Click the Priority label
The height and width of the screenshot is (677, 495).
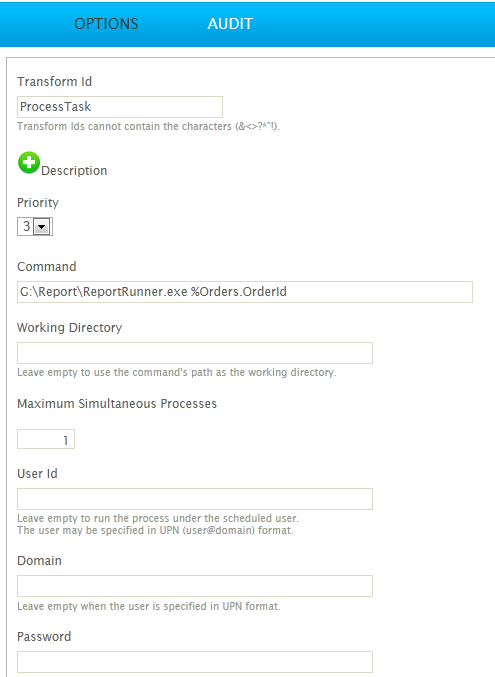38,203
